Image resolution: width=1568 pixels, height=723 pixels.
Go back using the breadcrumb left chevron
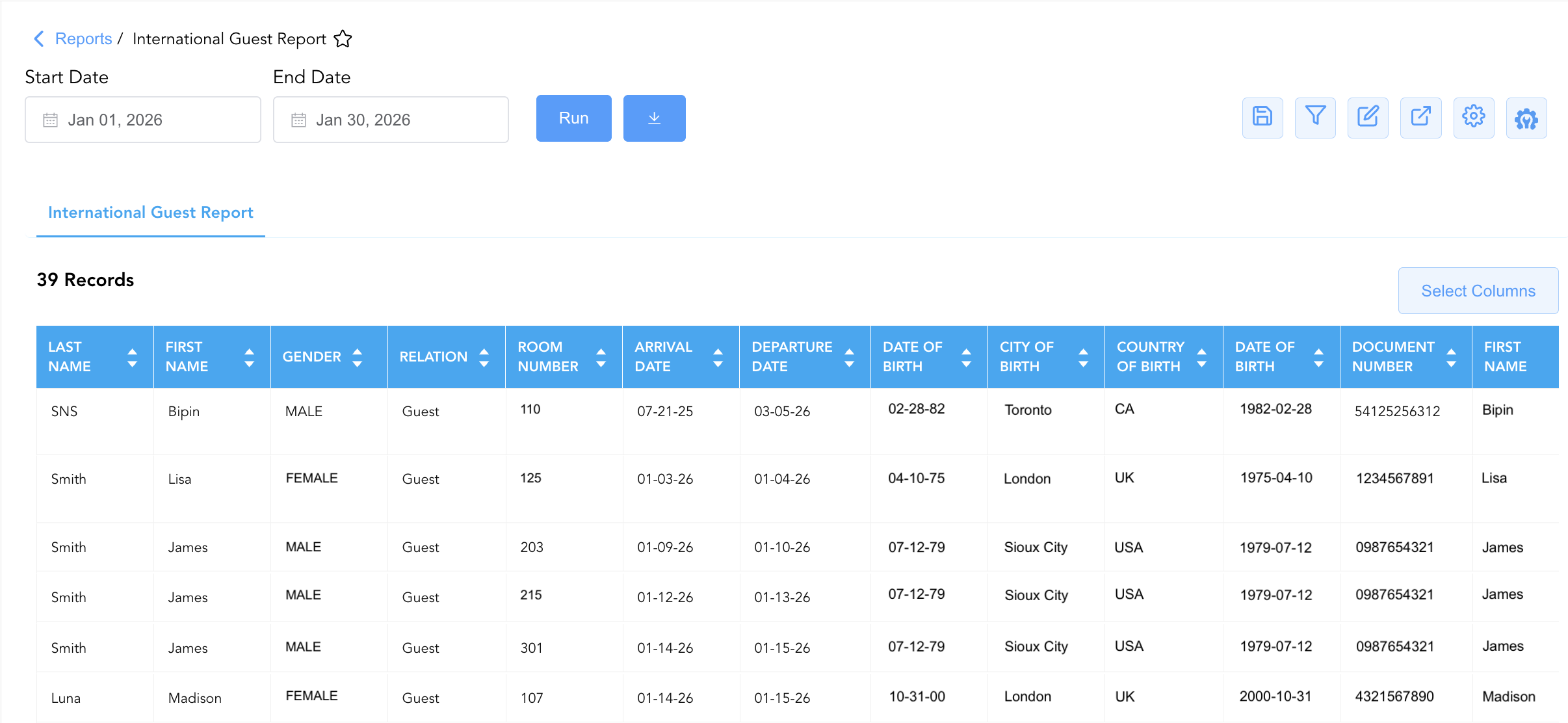[39, 39]
